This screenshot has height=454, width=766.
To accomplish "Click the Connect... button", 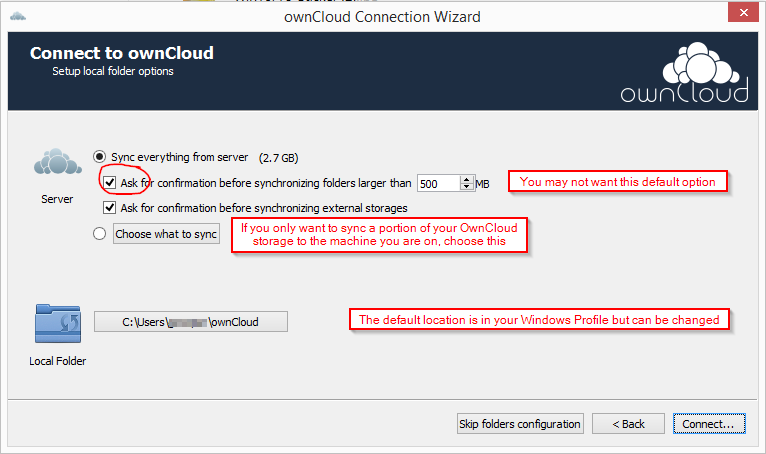I will 709,424.
